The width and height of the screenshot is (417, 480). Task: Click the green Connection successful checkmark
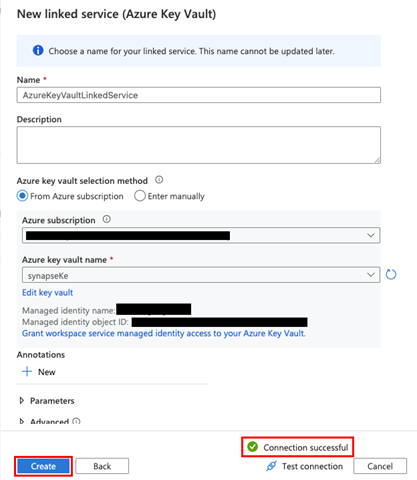253,447
